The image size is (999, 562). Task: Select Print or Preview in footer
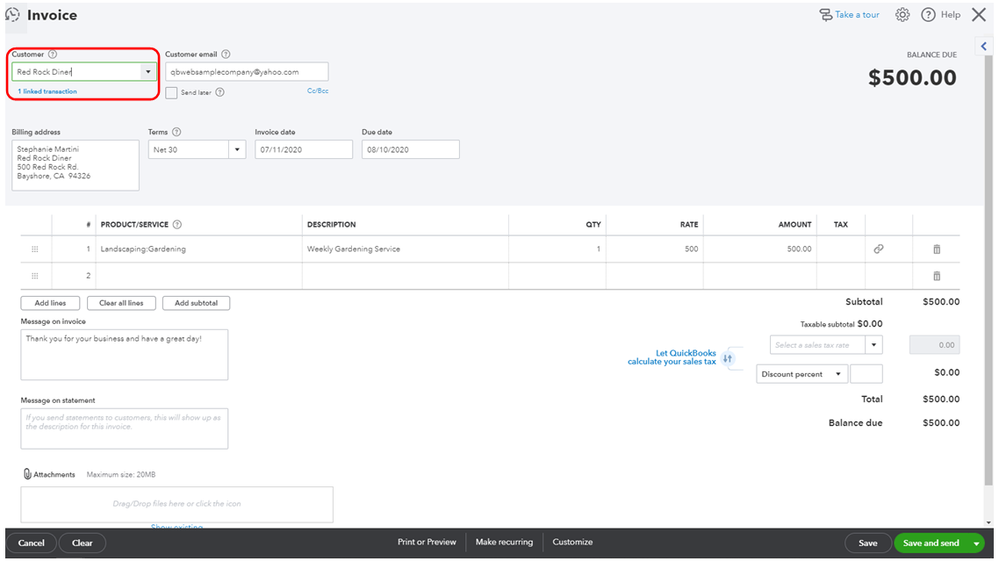coord(427,542)
